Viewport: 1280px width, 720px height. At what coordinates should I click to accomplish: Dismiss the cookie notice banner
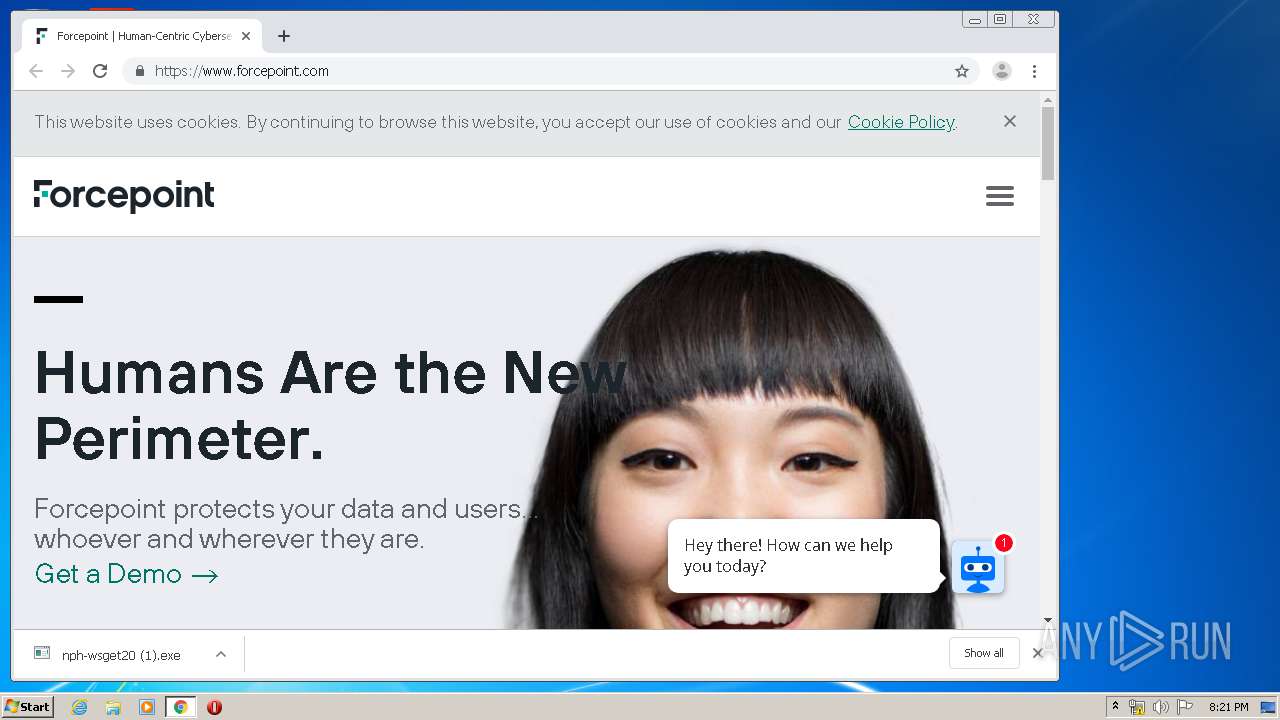1010,121
